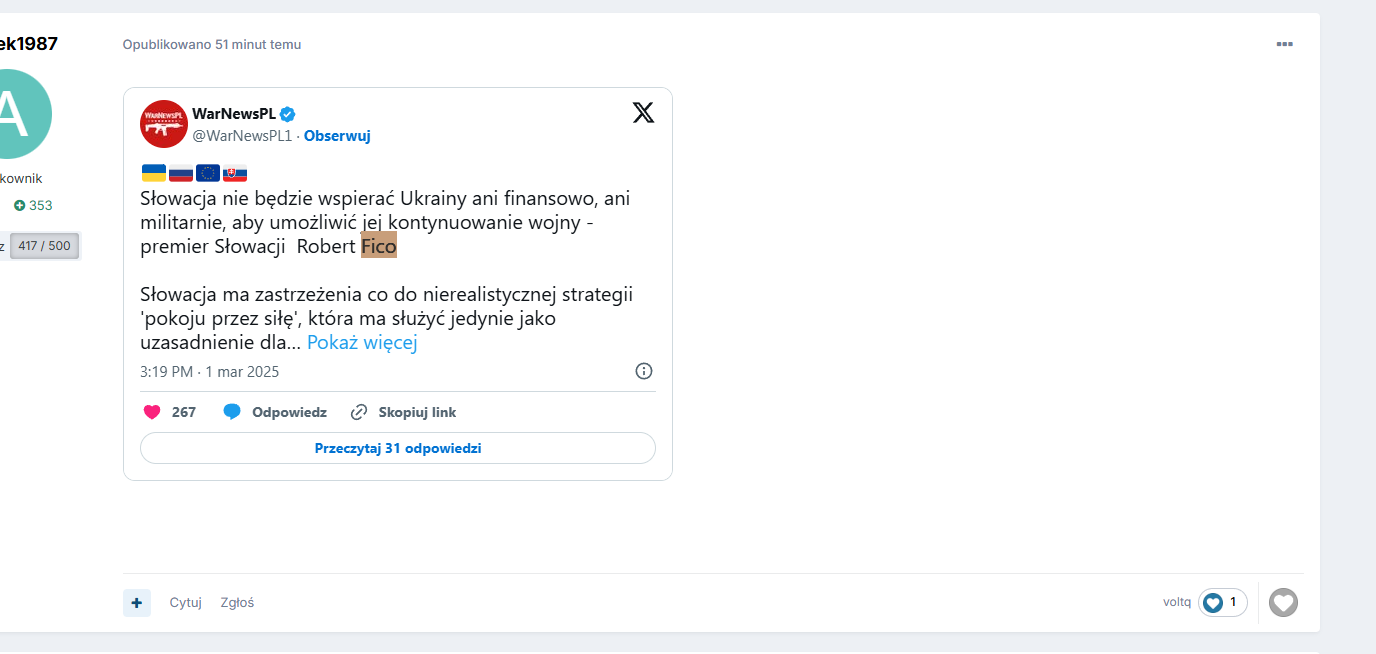Click the WarNewsPL account name

pyautogui.click(x=234, y=114)
